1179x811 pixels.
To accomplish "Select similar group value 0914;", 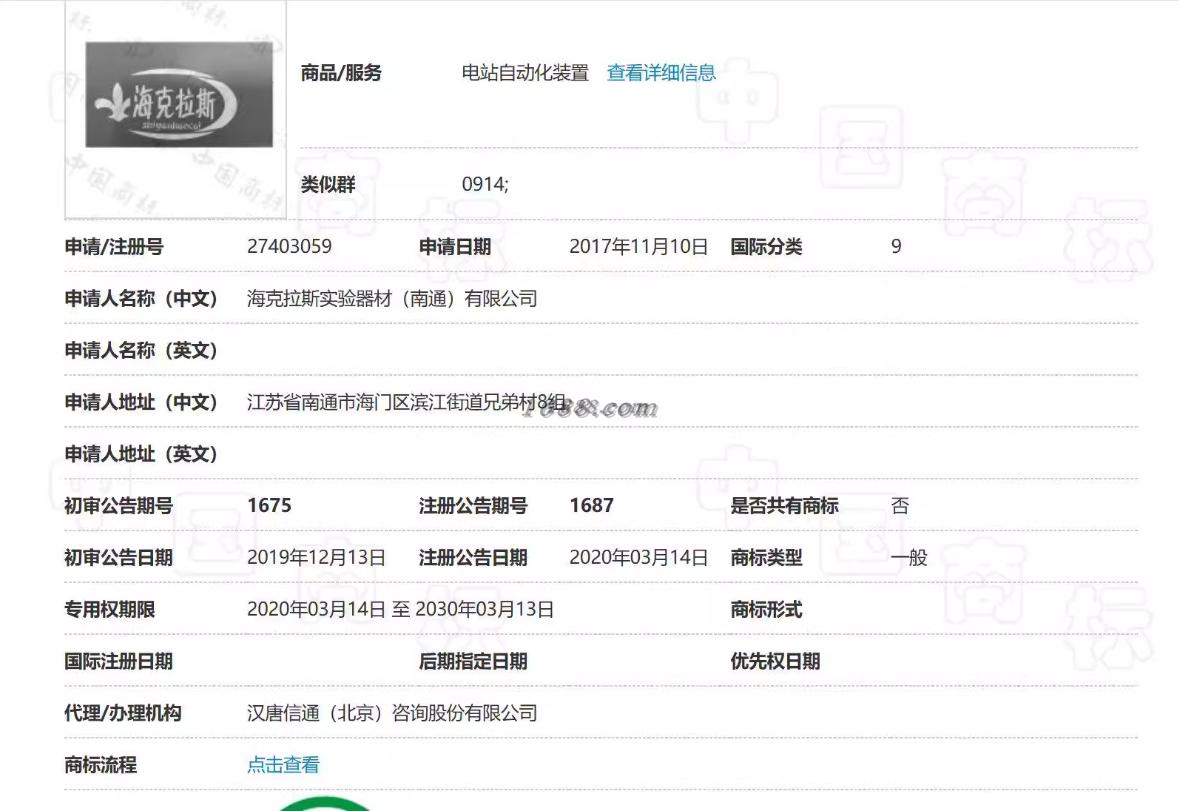I will coord(485,184).
